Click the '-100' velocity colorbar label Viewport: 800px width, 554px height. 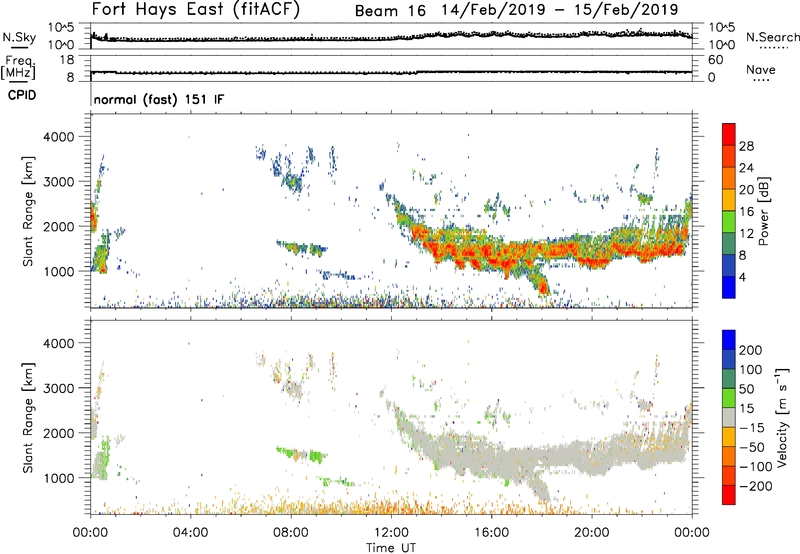pyautogui.click(x=755, y=467)
